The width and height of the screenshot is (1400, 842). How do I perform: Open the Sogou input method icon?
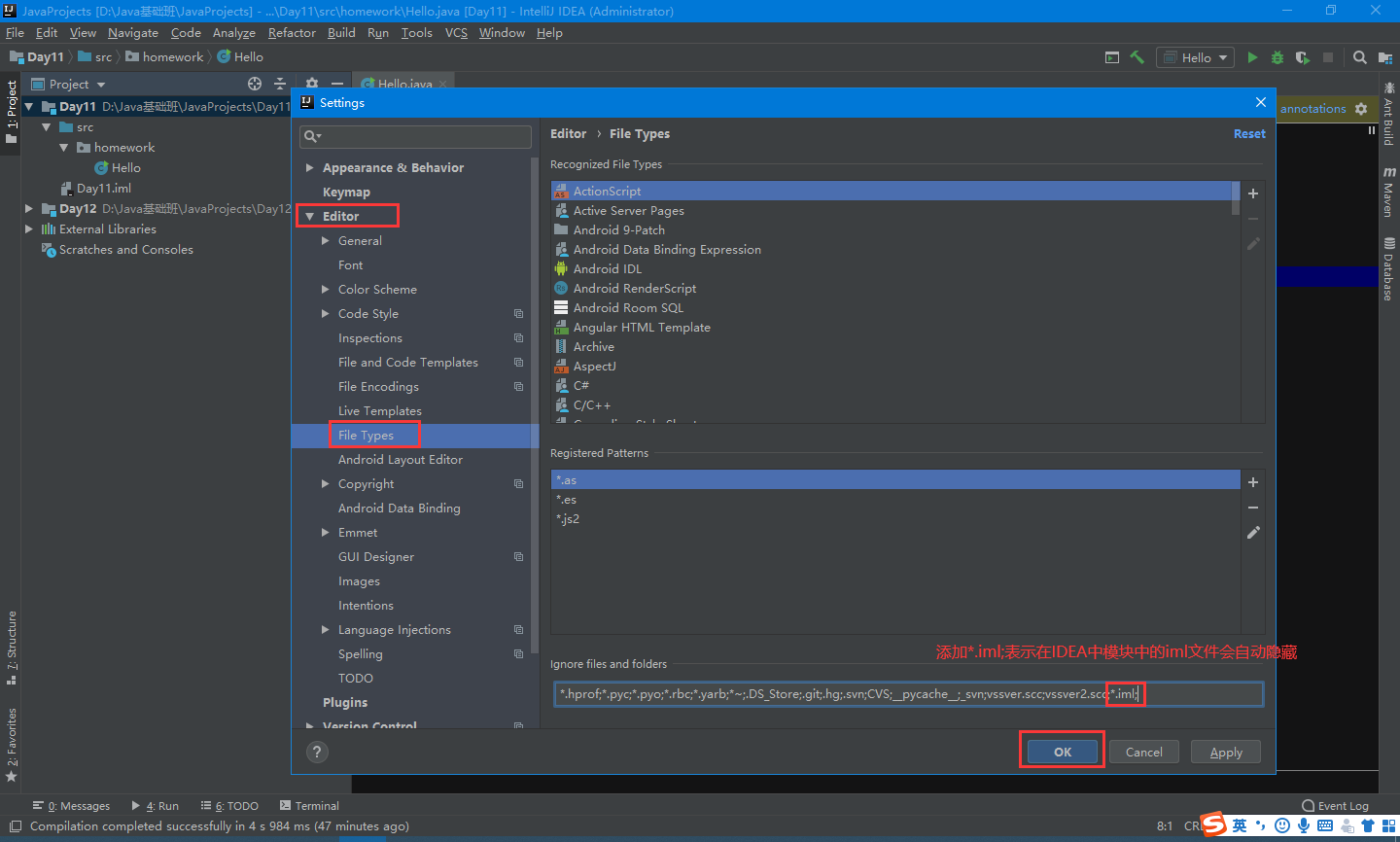(1213, 824)
